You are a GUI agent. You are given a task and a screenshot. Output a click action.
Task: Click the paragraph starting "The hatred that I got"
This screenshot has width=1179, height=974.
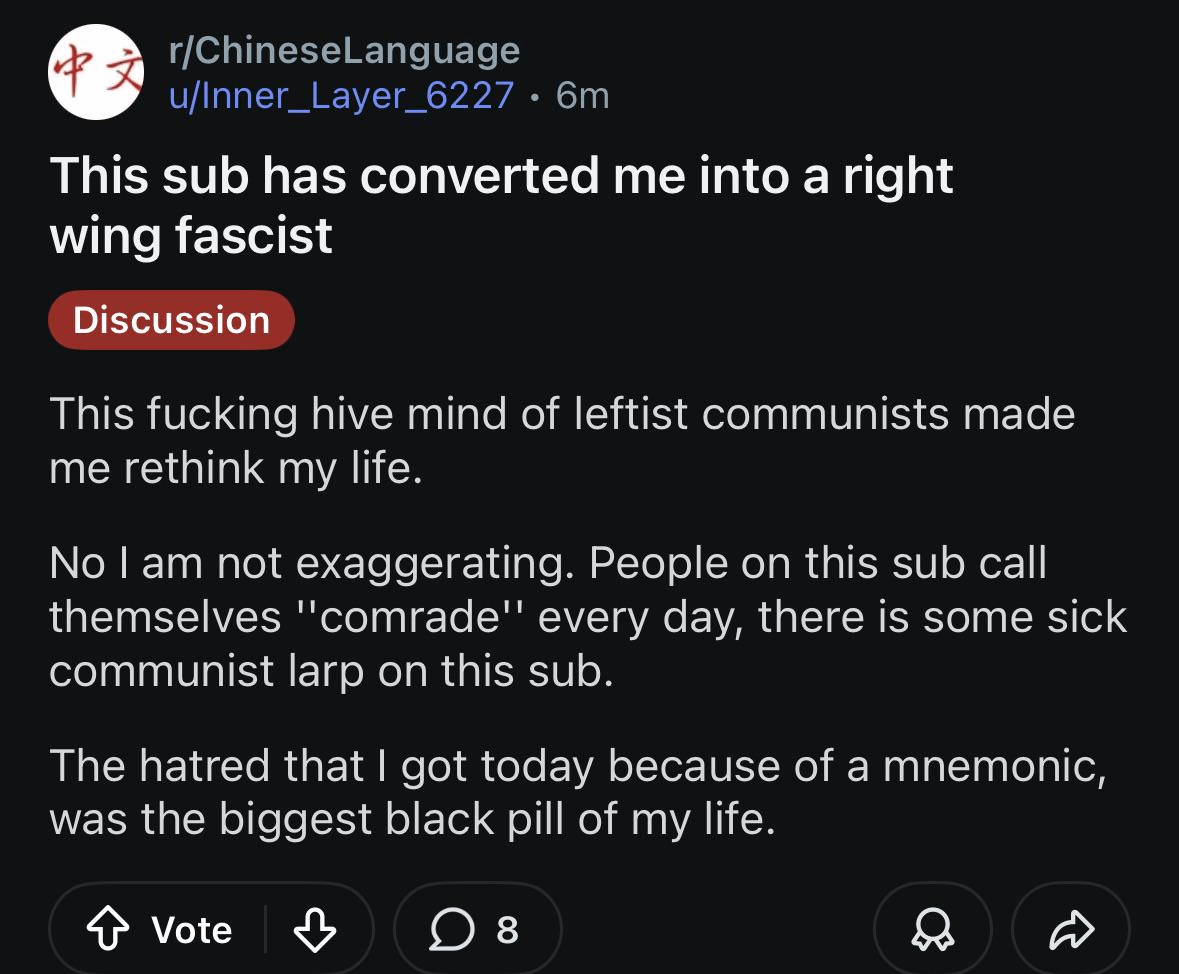(x=577, y=792)
